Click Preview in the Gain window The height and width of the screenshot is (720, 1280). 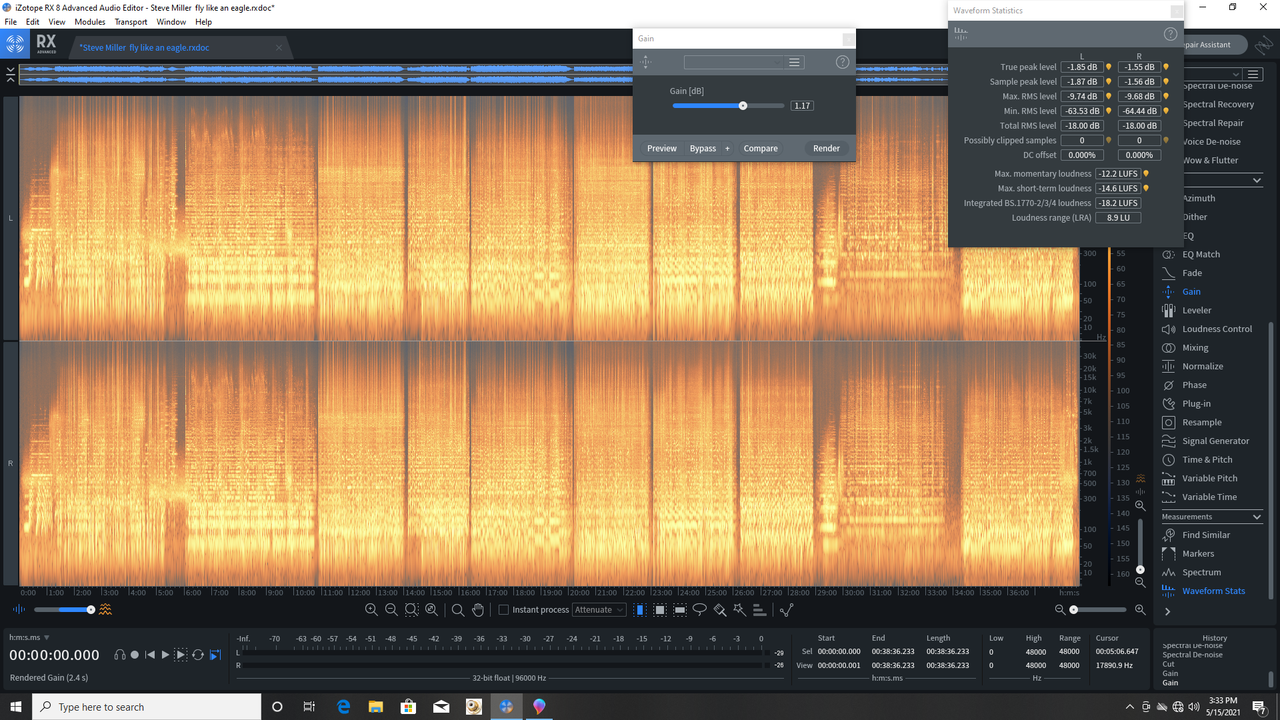662,148
